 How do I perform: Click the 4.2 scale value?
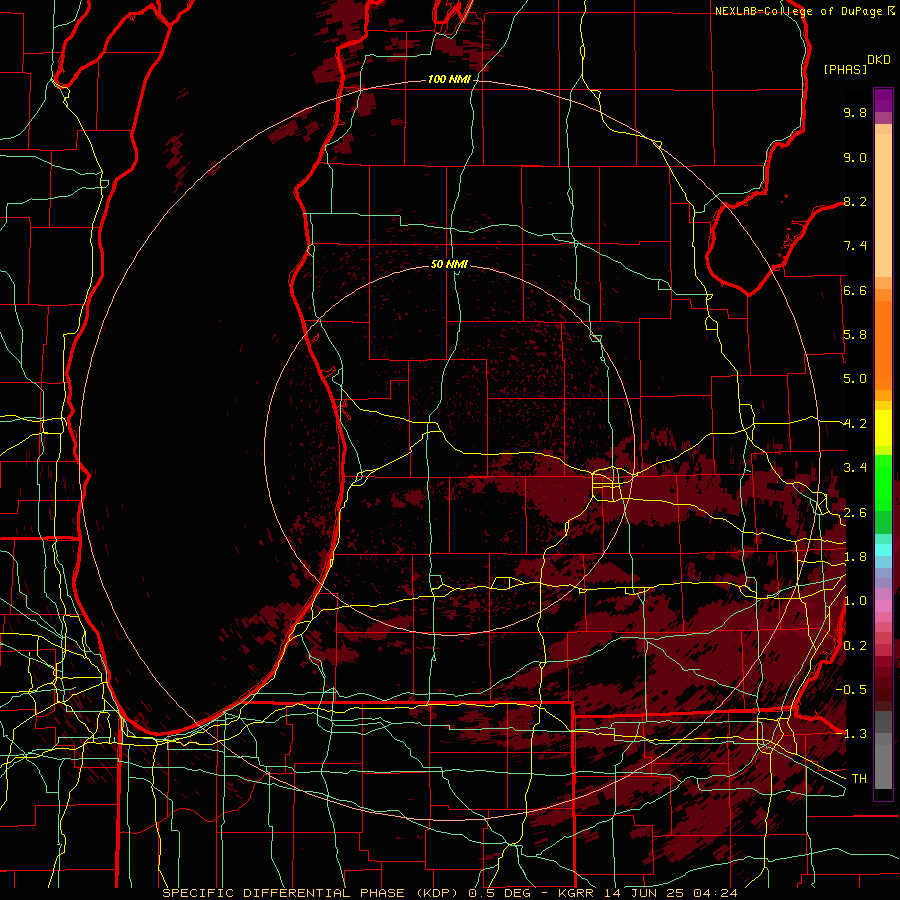point(855,424)
